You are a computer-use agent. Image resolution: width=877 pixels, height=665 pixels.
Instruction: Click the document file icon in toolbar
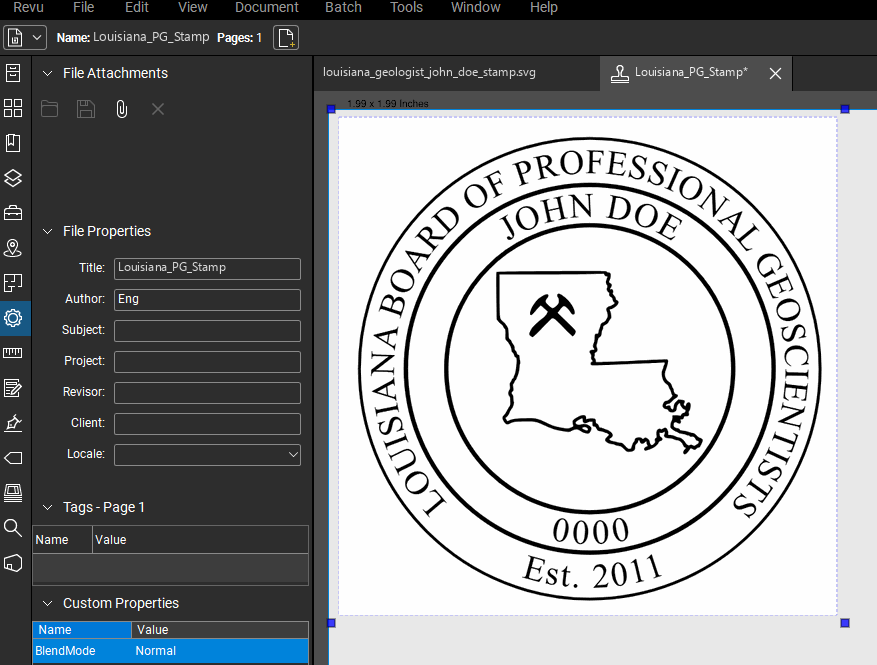15,37
